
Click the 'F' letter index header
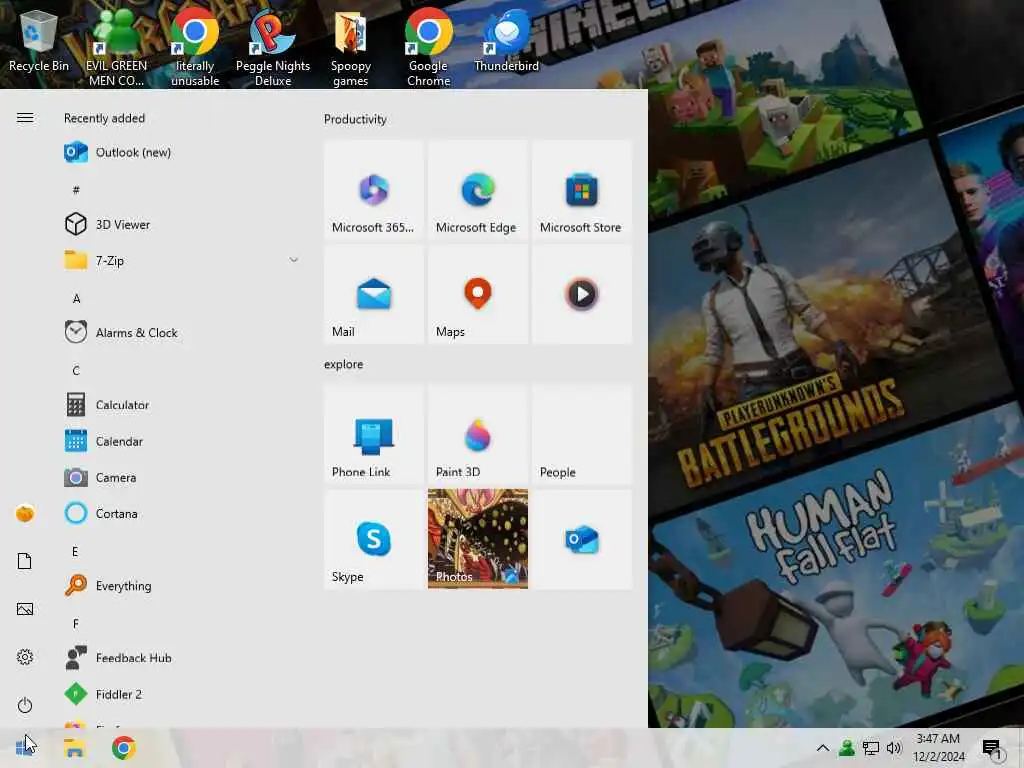point(76,624)
